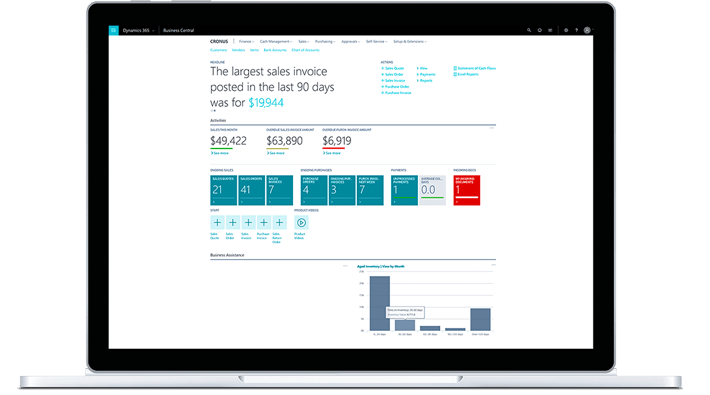Open the help question mark icon
This screenshot has width=710, height=395.
(576, 30)
